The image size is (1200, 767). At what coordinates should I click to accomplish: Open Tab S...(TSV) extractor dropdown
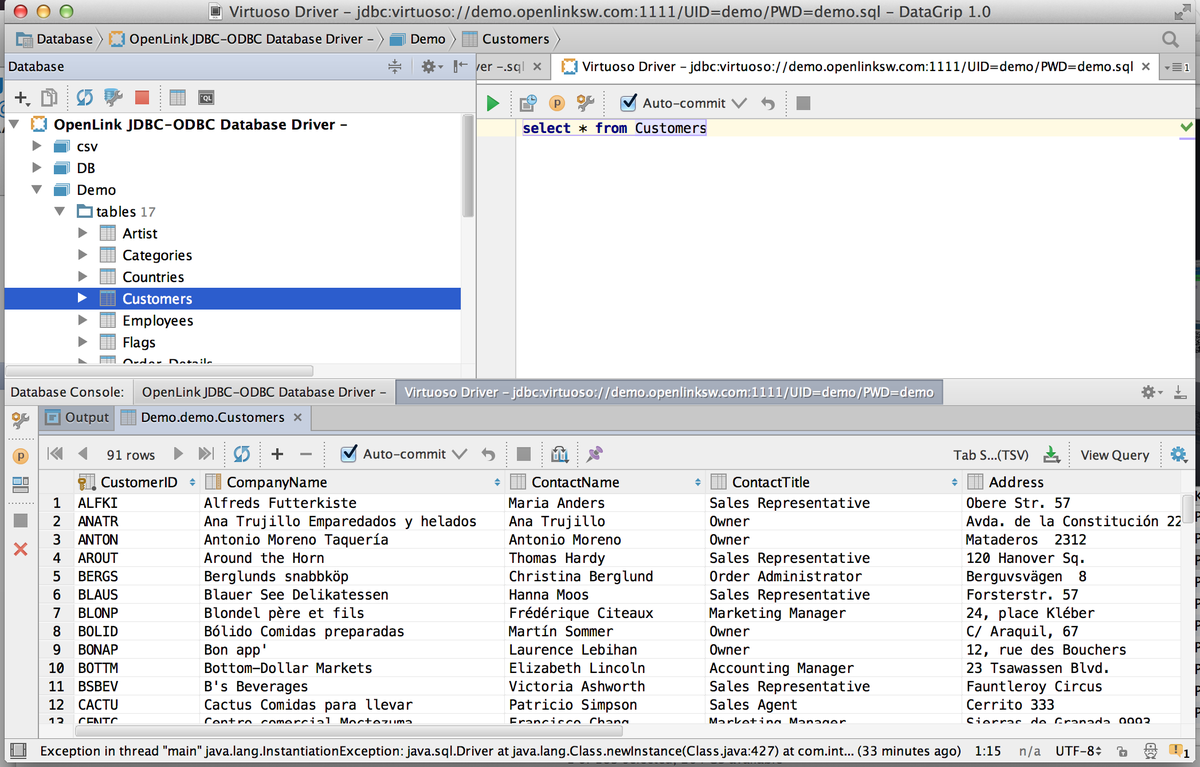click(990, 455)
